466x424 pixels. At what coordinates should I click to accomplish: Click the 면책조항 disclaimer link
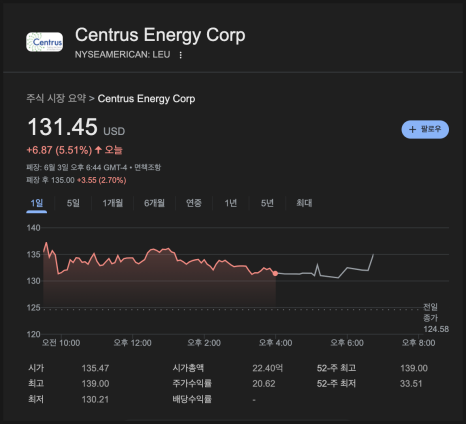point(147,167)
